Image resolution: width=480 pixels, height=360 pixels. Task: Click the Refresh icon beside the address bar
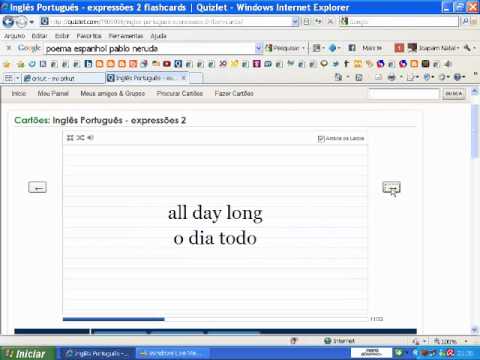(319, 22)
